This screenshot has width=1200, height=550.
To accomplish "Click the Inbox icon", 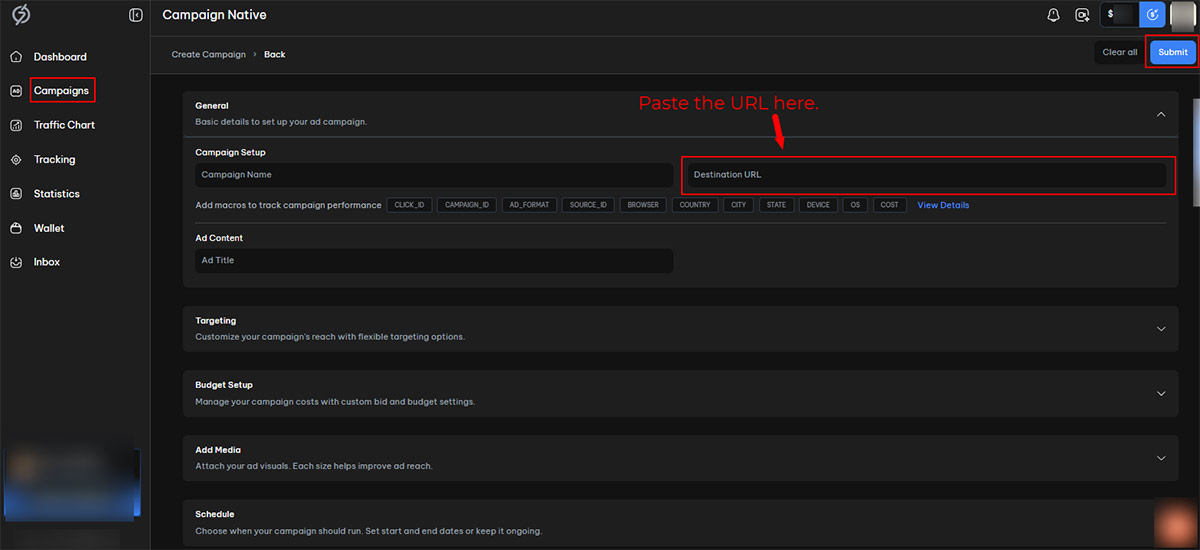I will [x=16, y=262].
